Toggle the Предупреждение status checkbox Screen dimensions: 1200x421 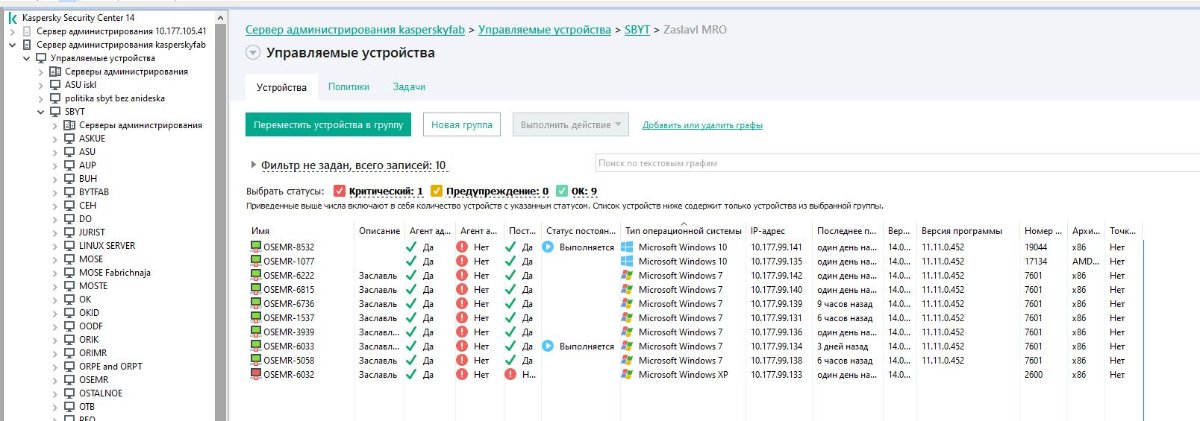pyautogui.click(x=437, y=191)
